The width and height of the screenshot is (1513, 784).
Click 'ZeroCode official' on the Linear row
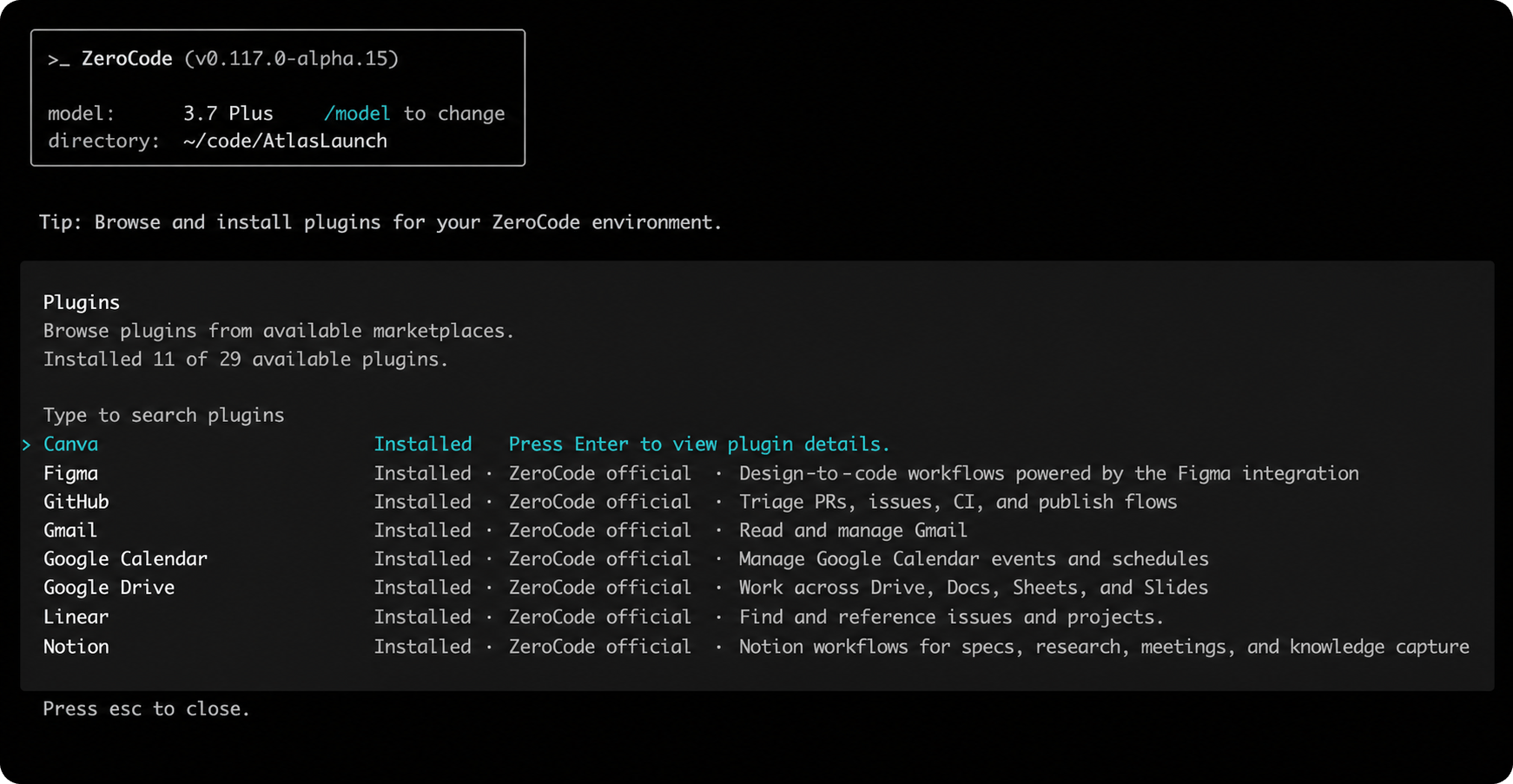click(x=600, y=617)
